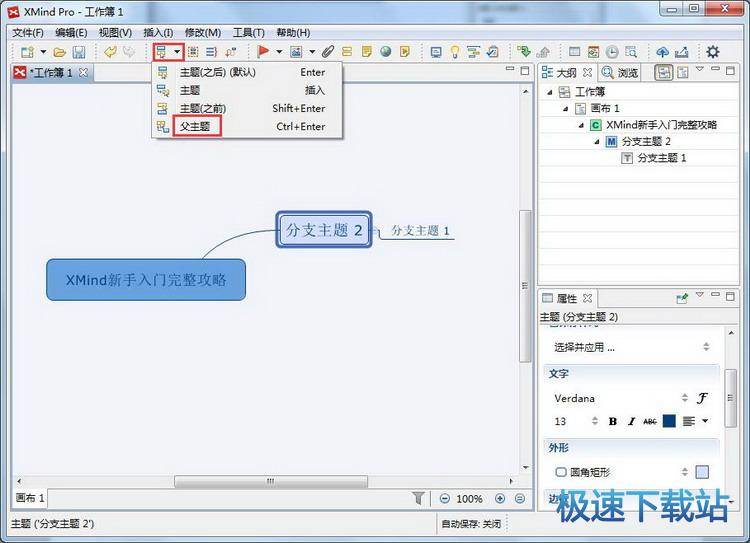The height and width of the screenshot is (543, 750).
Task: Select the 画布 1 sheet tab
Action: (30, 498)
